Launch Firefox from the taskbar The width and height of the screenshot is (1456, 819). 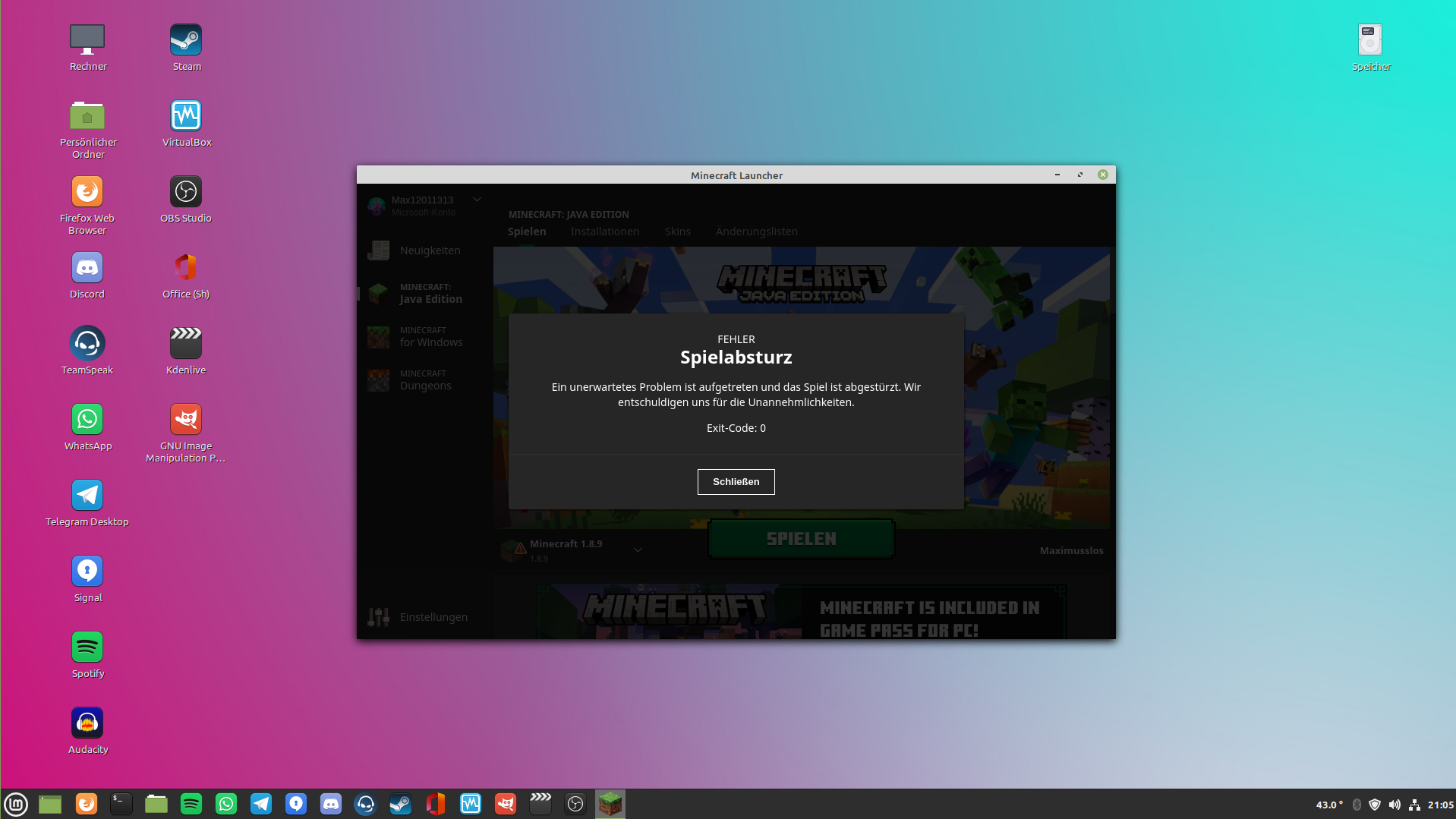pos(87,804)
